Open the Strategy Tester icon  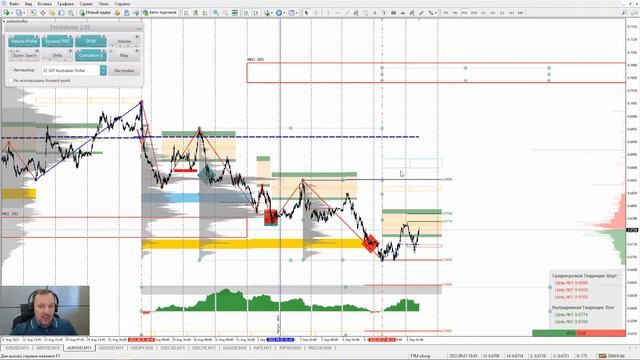[71, 13]
